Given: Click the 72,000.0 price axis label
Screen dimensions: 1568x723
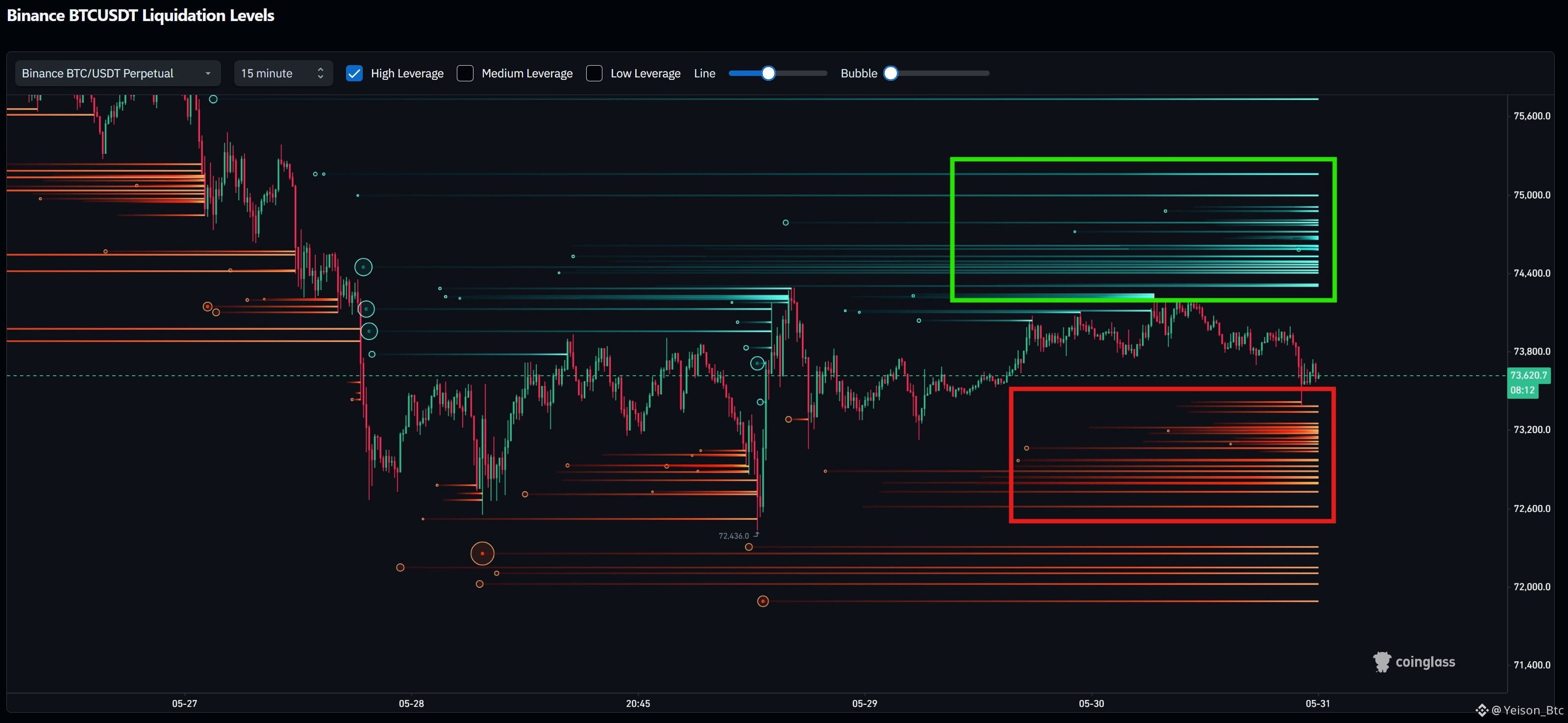Looking at the screenshot, I should tap(1532, 587).
